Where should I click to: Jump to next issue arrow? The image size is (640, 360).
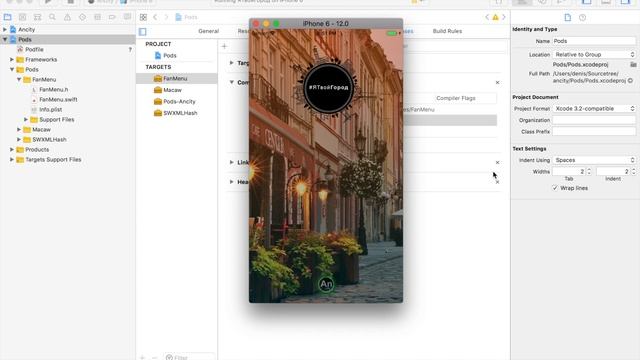point(504,17)
